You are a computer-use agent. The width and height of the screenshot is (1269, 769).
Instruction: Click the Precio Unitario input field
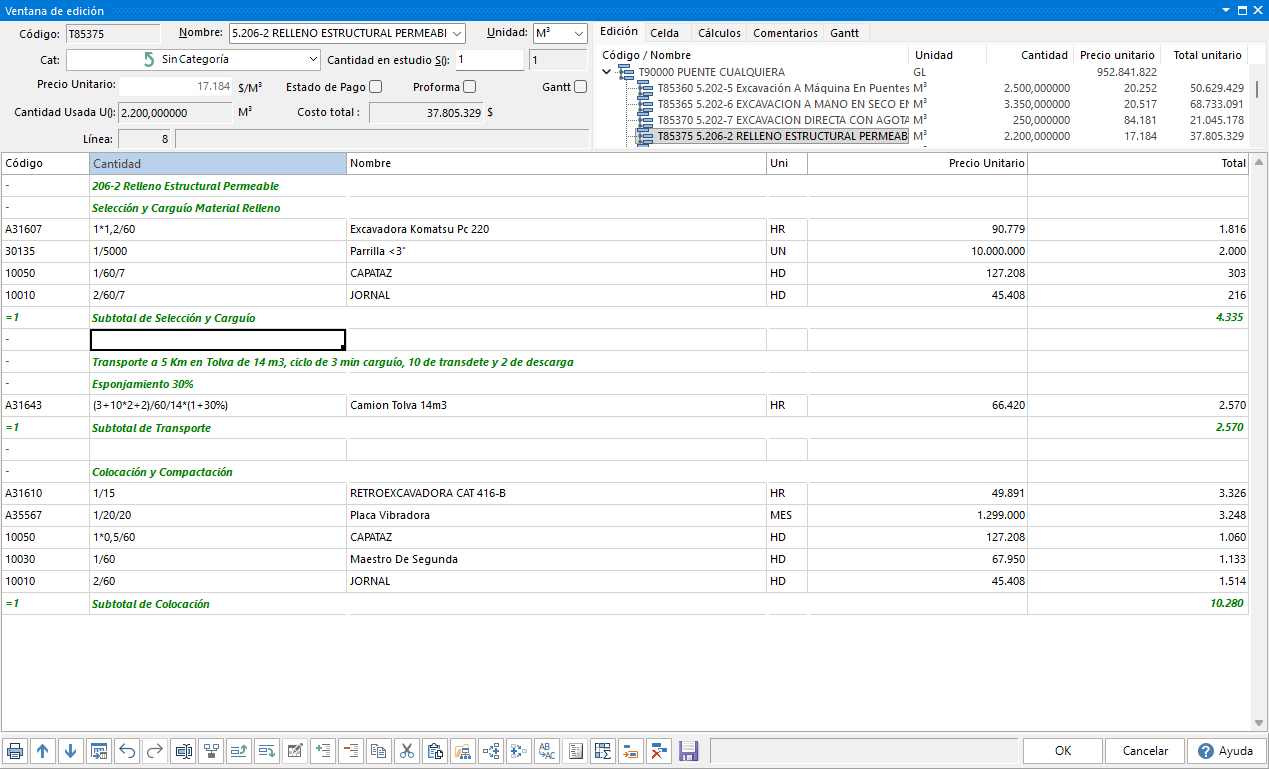[x=177, y=86]
